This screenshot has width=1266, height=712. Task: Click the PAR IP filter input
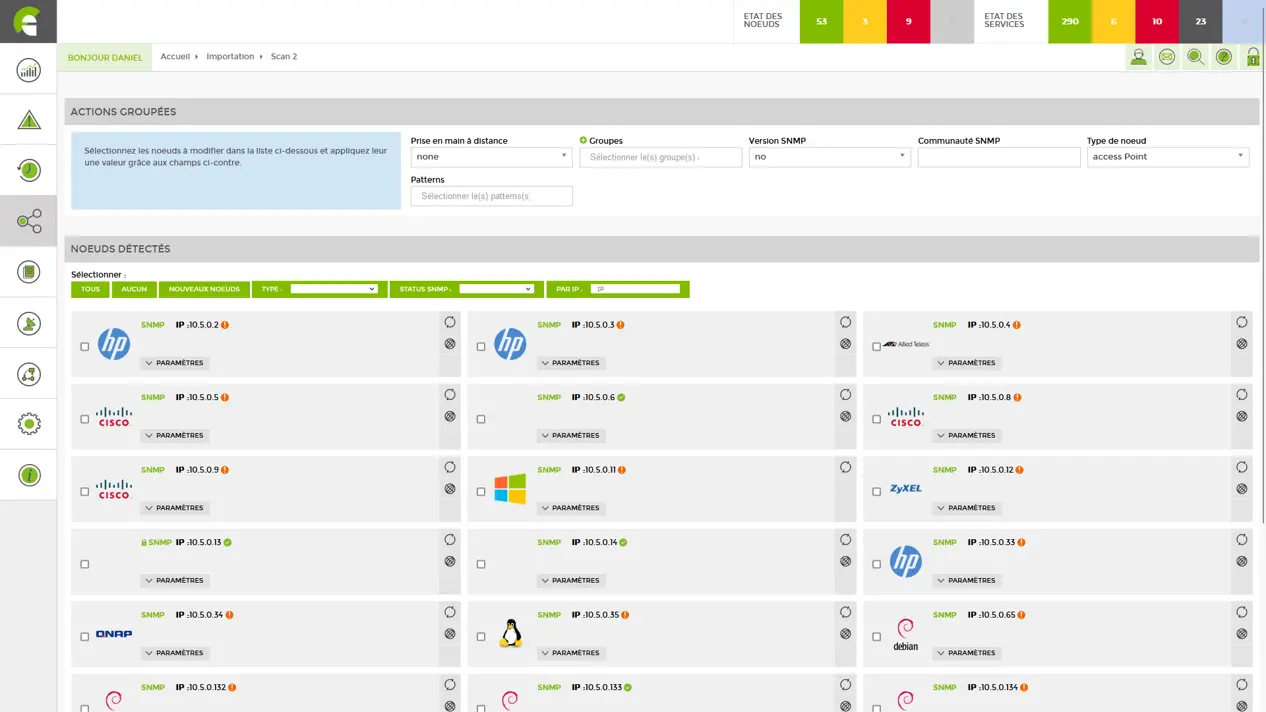635,289
